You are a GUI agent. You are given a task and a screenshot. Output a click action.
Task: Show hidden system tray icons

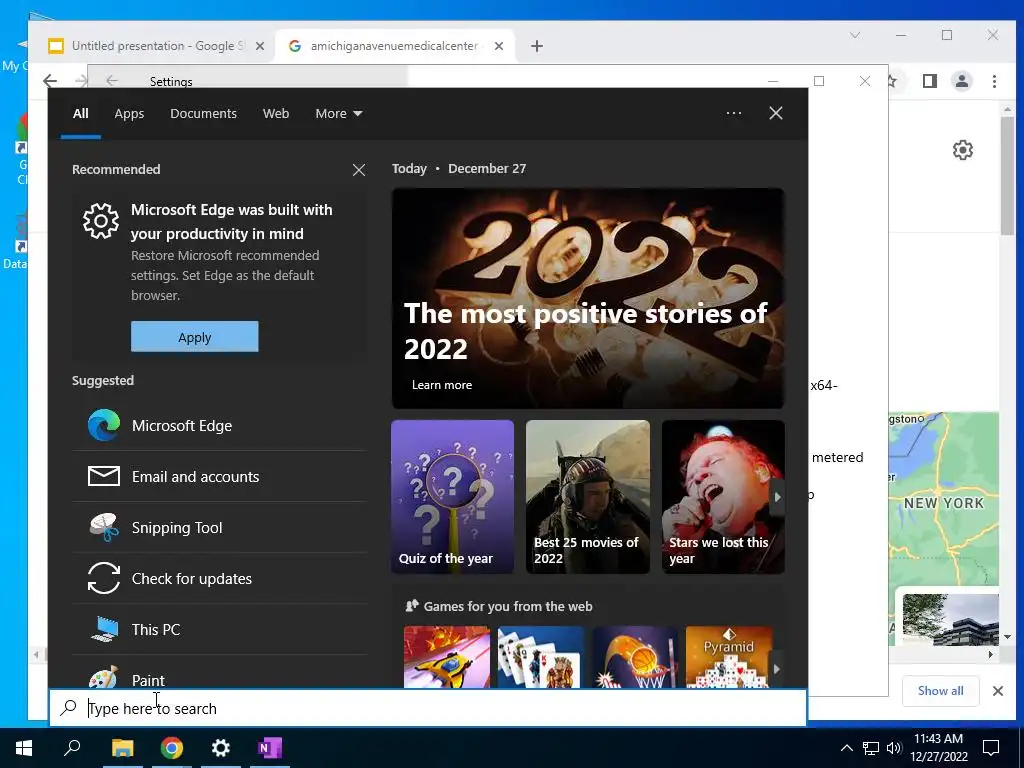[846, 748]
